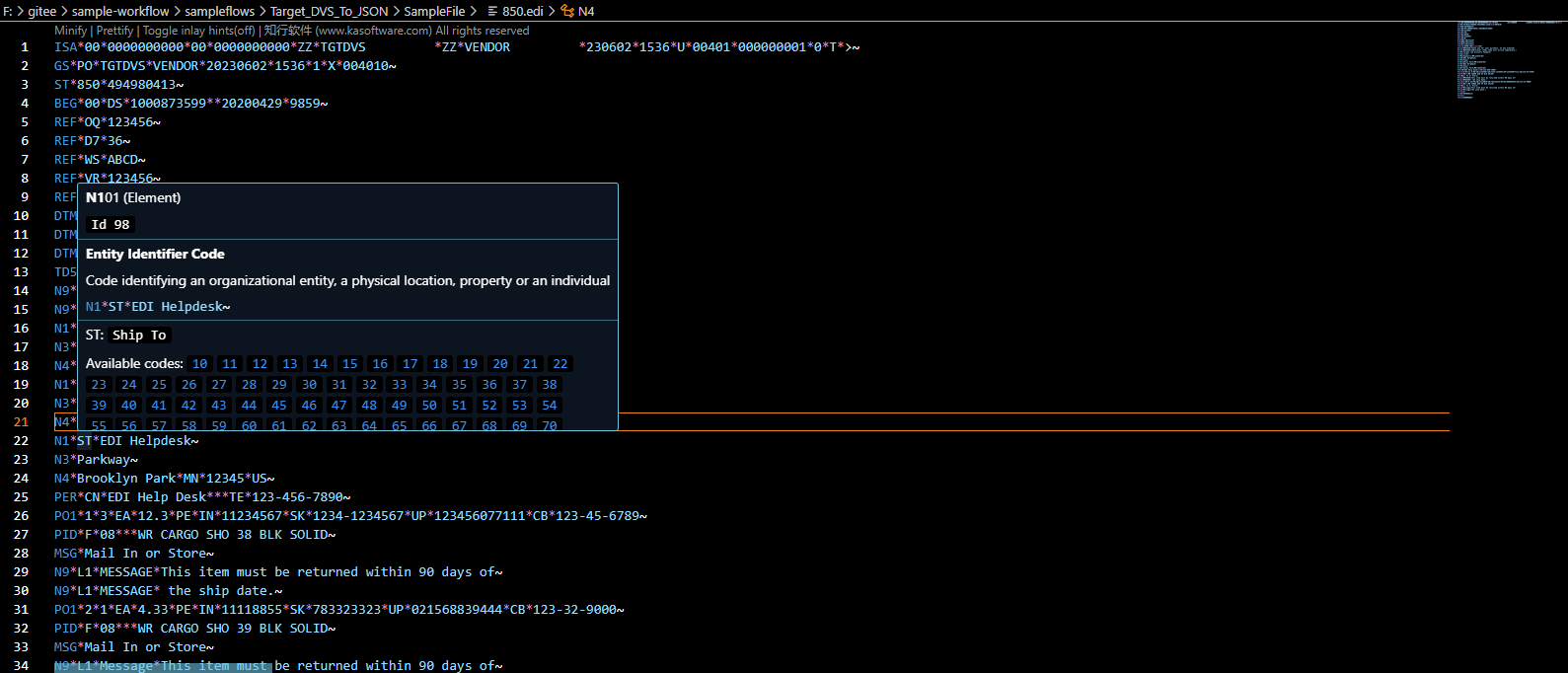Choose code 10 in the Available codes list
Viewport: 1568px width, 673px height.
point(200,364)
